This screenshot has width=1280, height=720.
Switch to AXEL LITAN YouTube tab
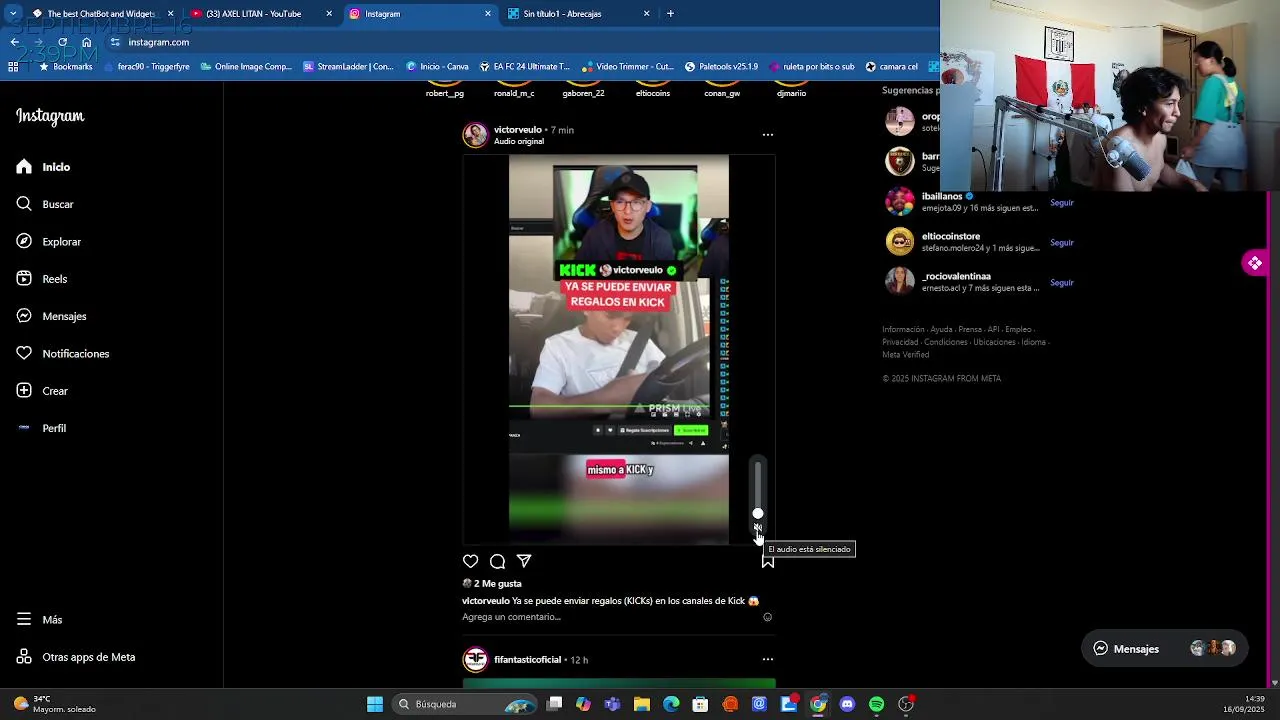260,14
